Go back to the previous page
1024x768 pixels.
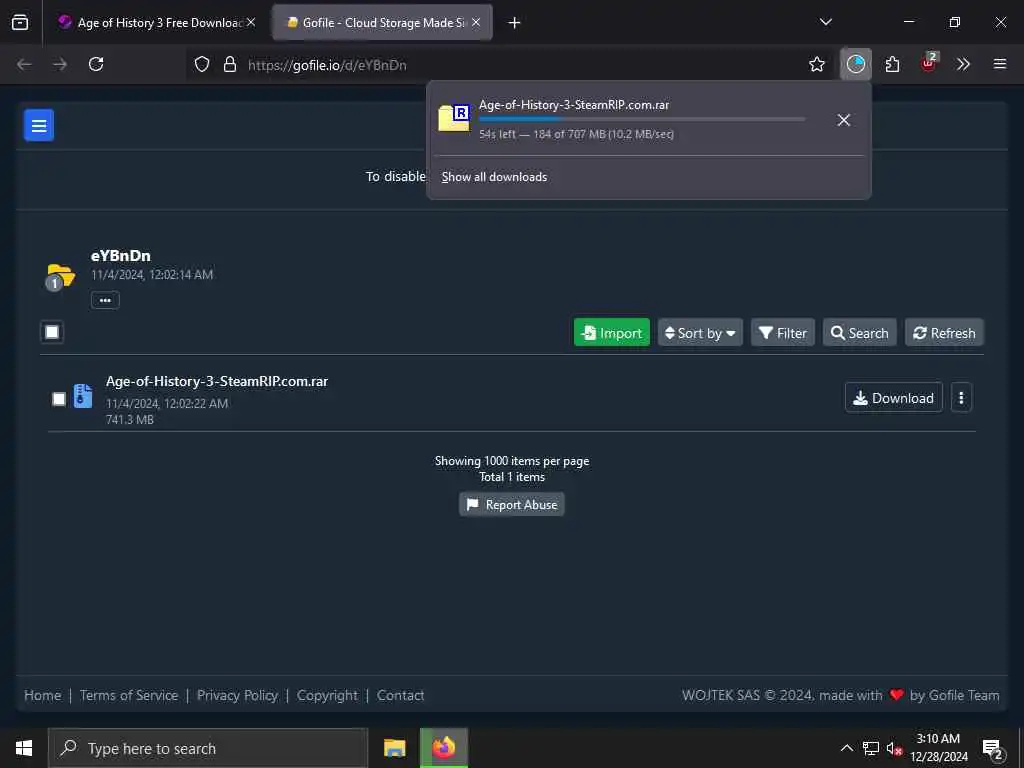pos(24,64)
